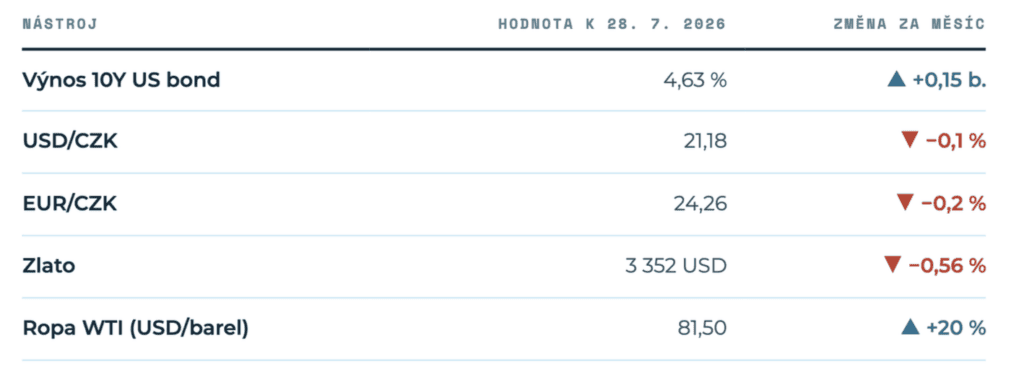Click the 21,18 USD/CZK value

pos(705,141)
